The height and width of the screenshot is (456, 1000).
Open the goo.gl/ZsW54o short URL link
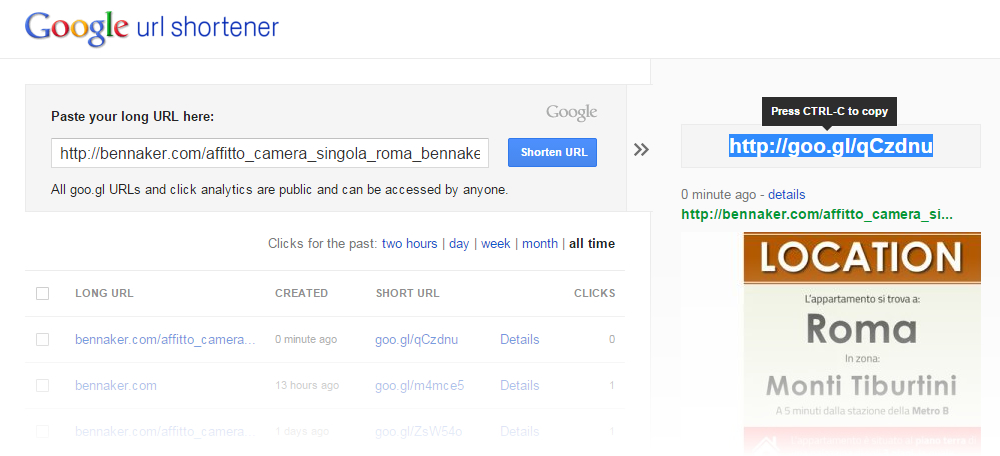point(418,431)
